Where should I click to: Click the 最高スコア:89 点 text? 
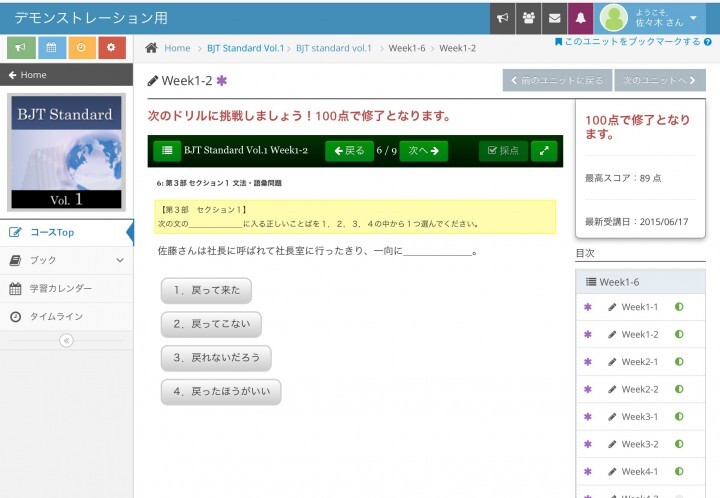pos(623,178)
